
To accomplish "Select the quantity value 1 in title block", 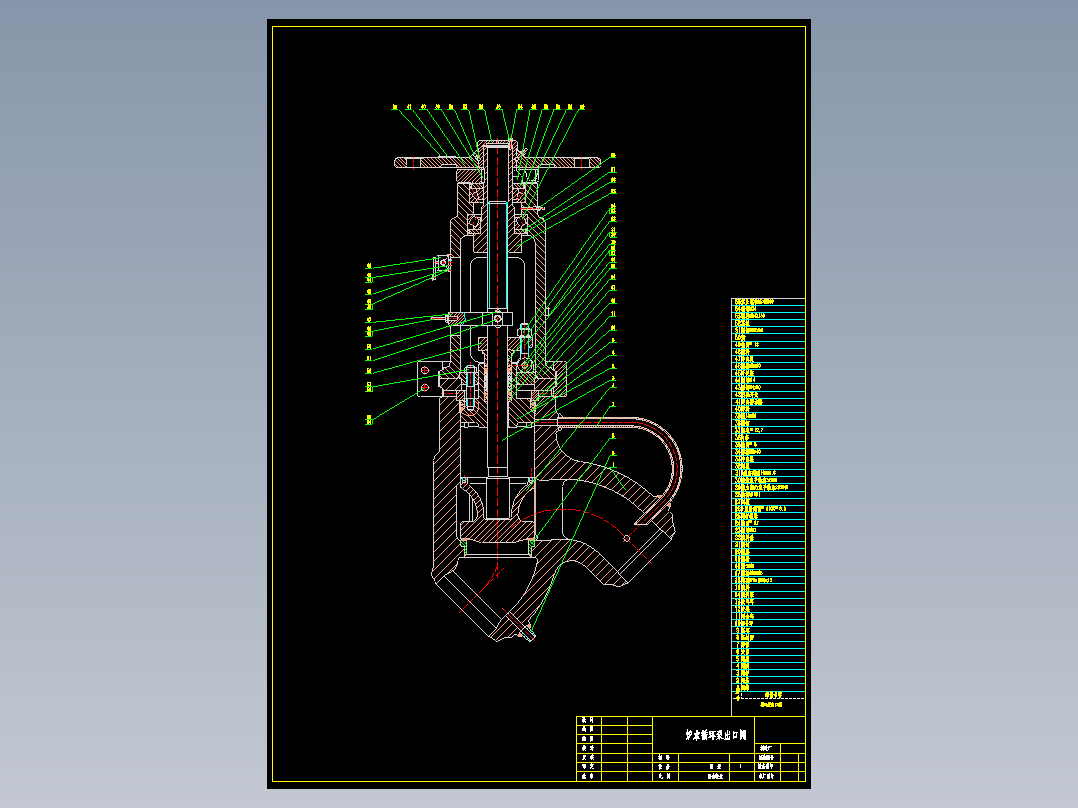I will pyautogui.click(x=740, y=766).
